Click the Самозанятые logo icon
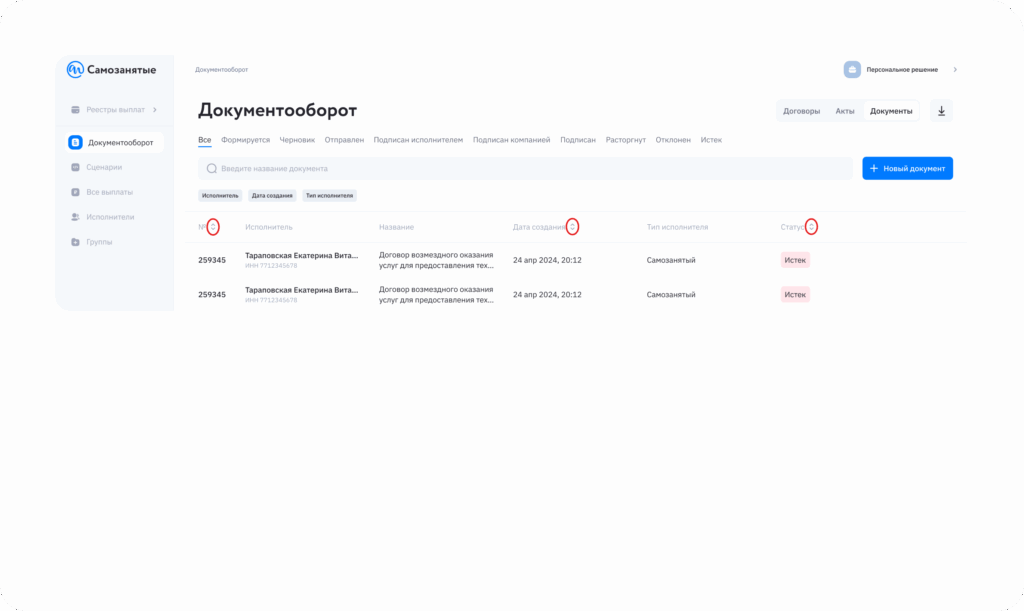The height and width of the screenshot is (611, 1024). (75, 70)
